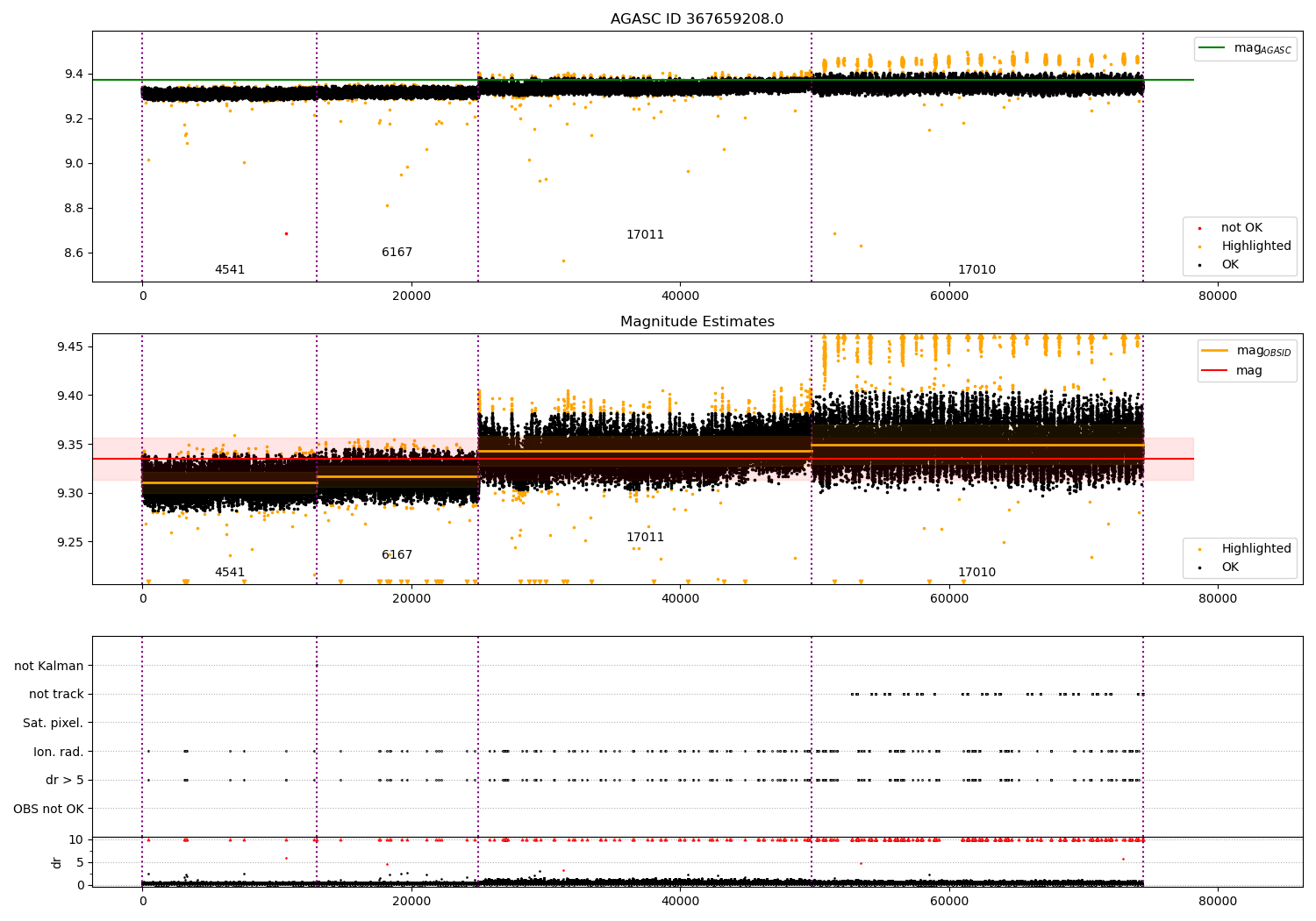This screenshot has height=921, width=1316.
Task: Select 'not OK' legend entry in top plot
Action: (1241, 228)
